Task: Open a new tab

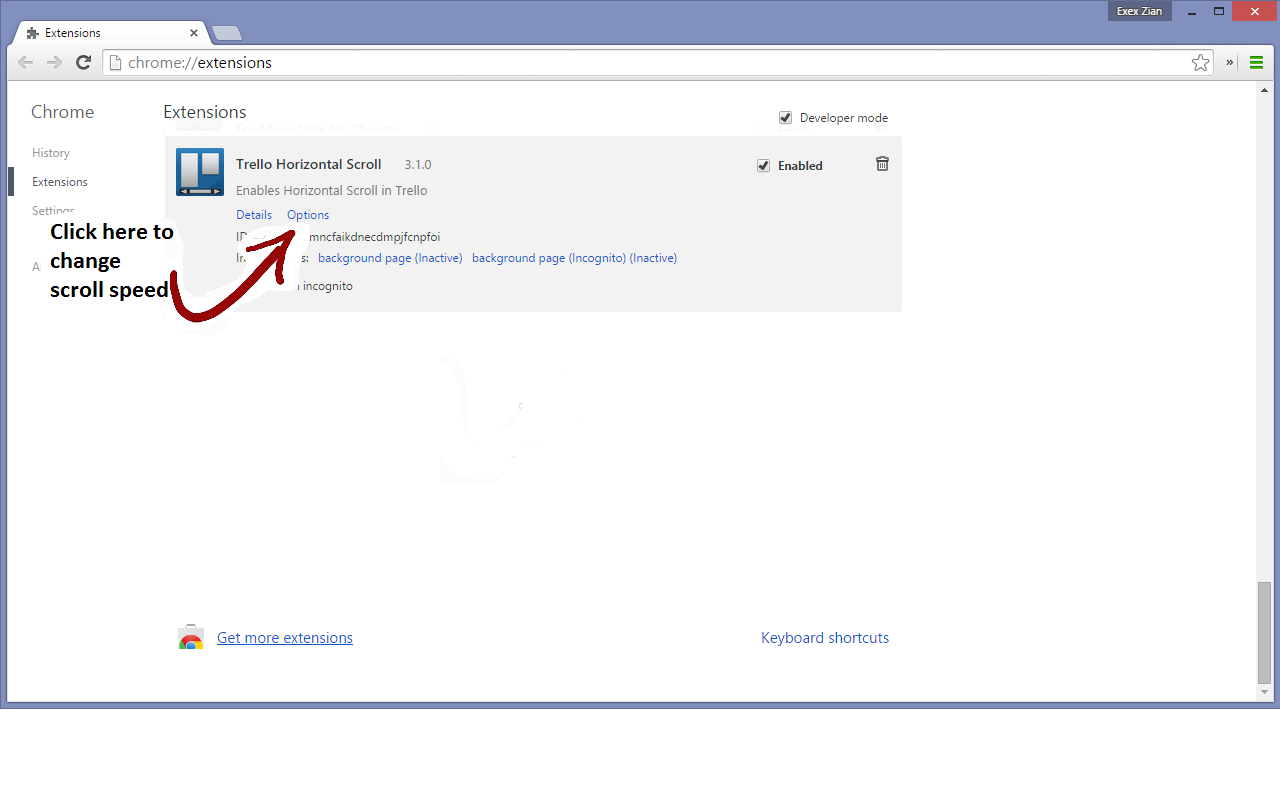Action: point(227,33)
